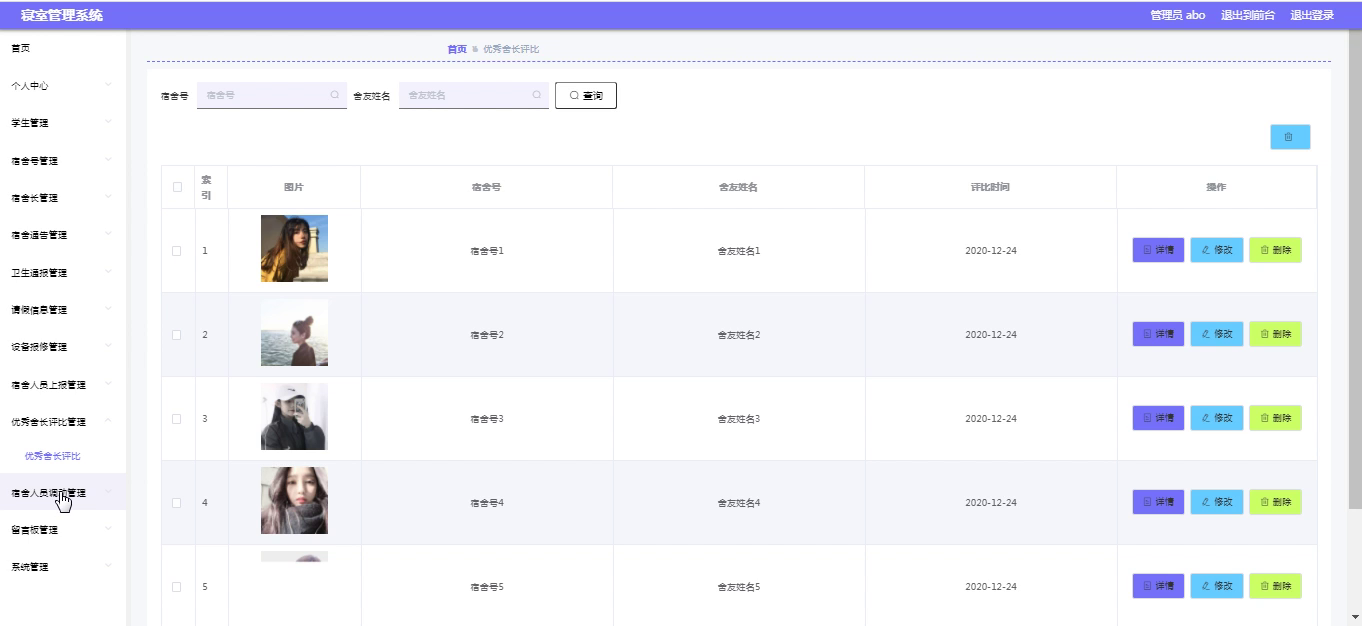Expand 系统管理 using its chevron arrow

(x=108, y=567)
